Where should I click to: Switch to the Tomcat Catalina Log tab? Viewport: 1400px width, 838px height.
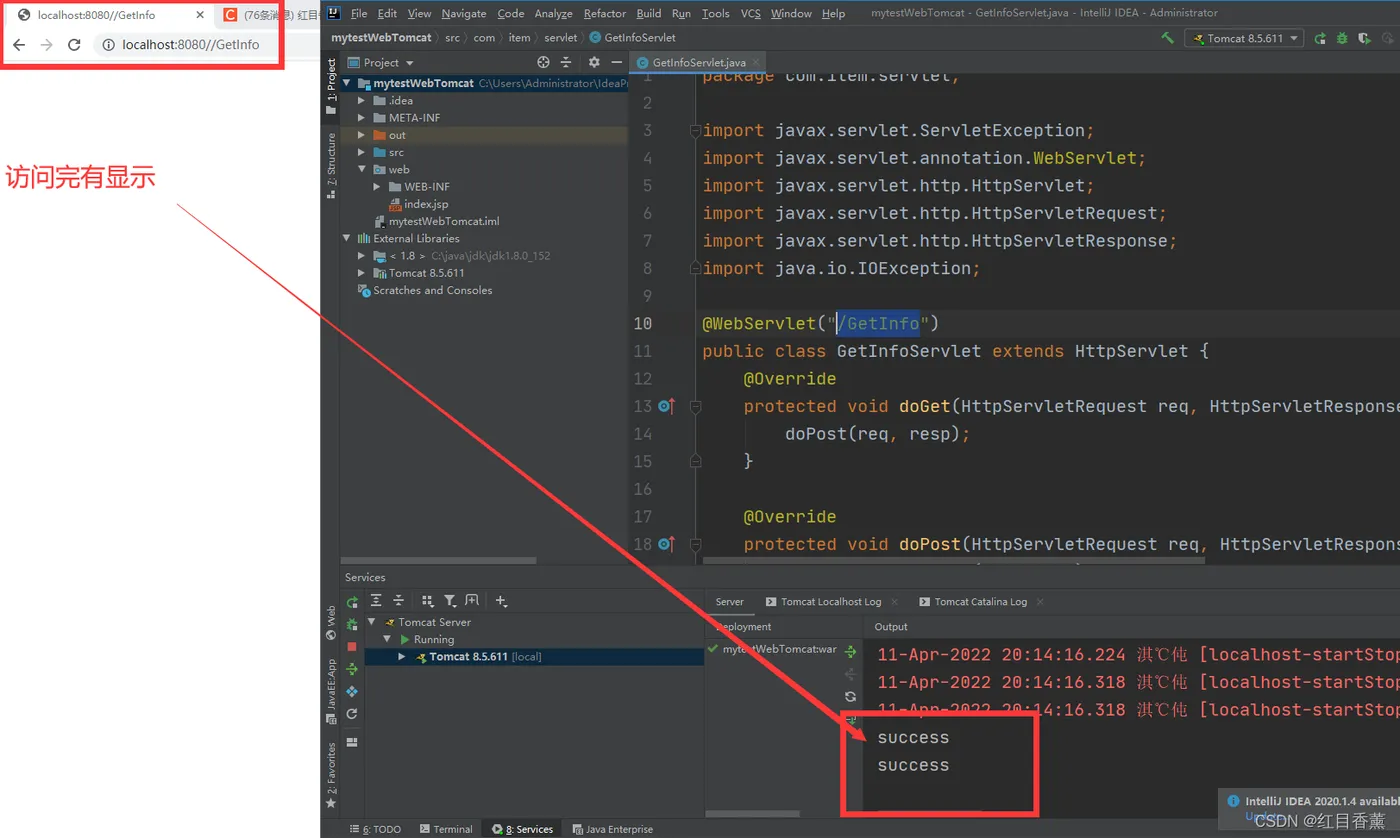coord(980,602)
